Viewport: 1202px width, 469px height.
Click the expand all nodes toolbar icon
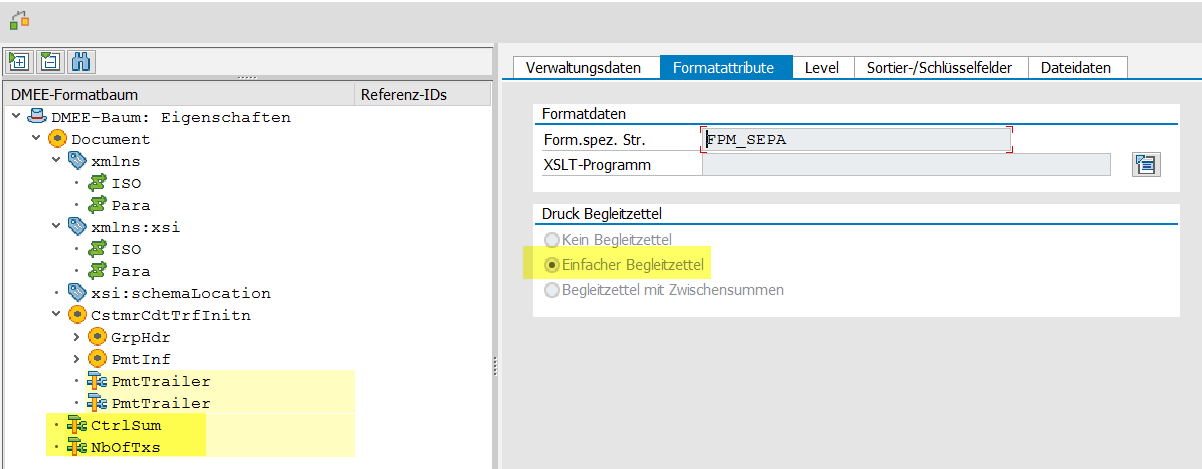(x=19, y=61)
